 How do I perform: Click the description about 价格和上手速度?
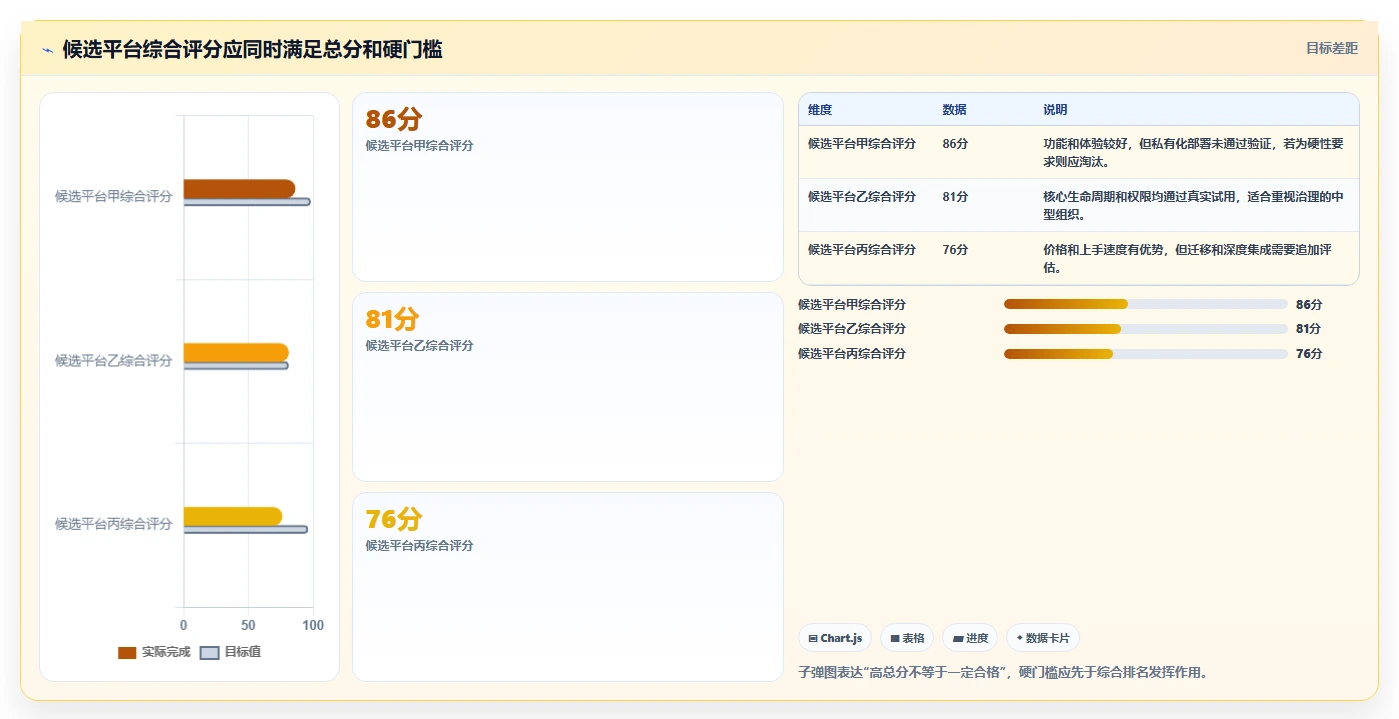(x=1189, y=259)
